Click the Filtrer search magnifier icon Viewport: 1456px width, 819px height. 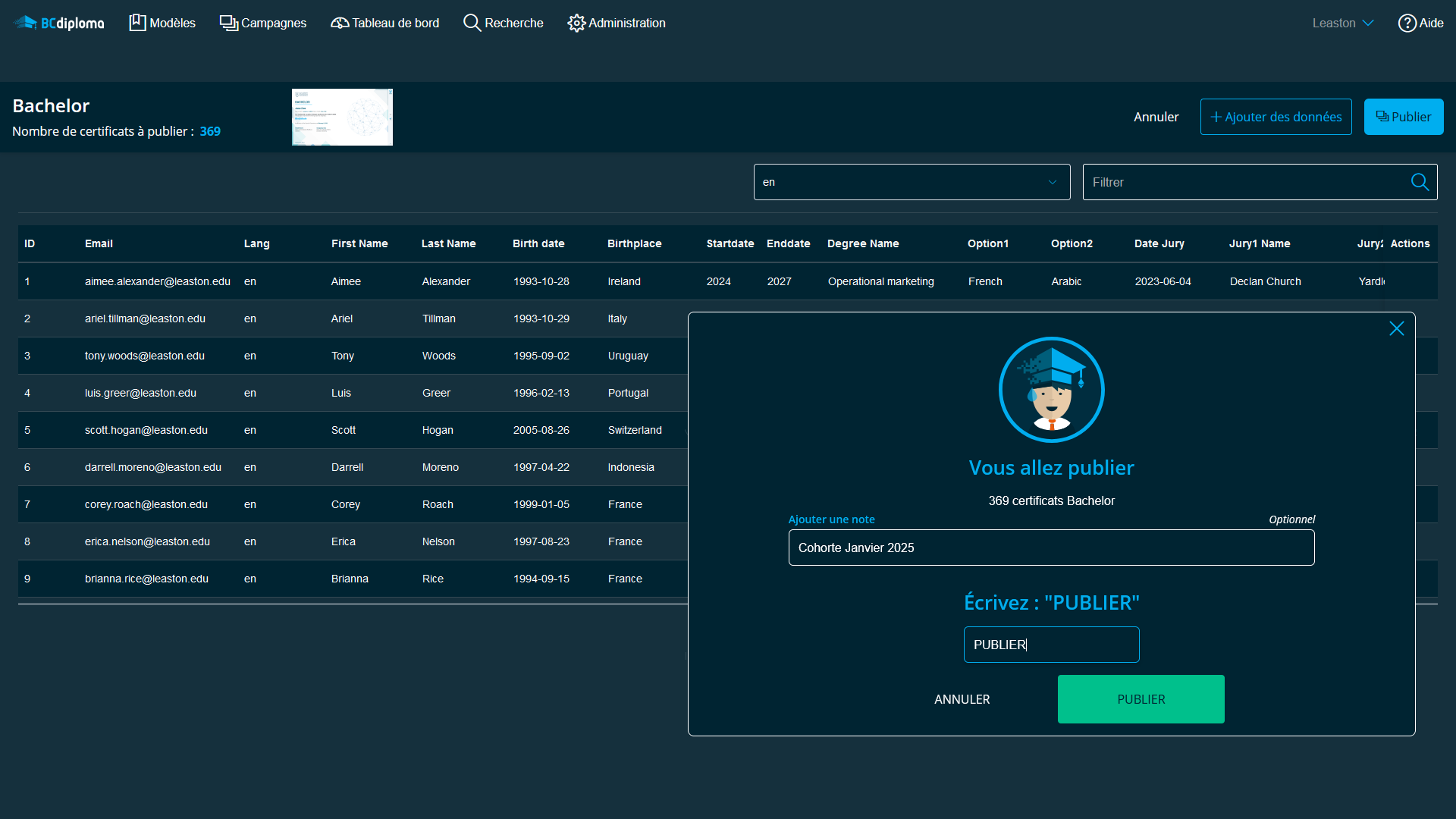coord(1420,182)
